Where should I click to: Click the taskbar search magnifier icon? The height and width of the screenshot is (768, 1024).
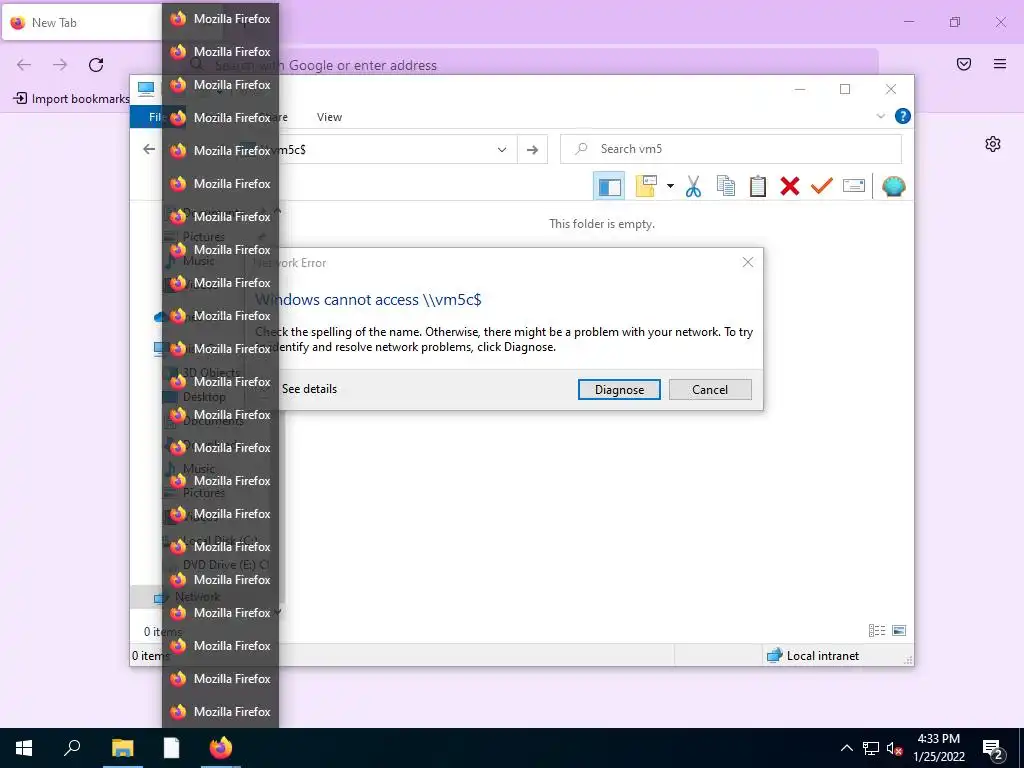(x=72, y=748)
